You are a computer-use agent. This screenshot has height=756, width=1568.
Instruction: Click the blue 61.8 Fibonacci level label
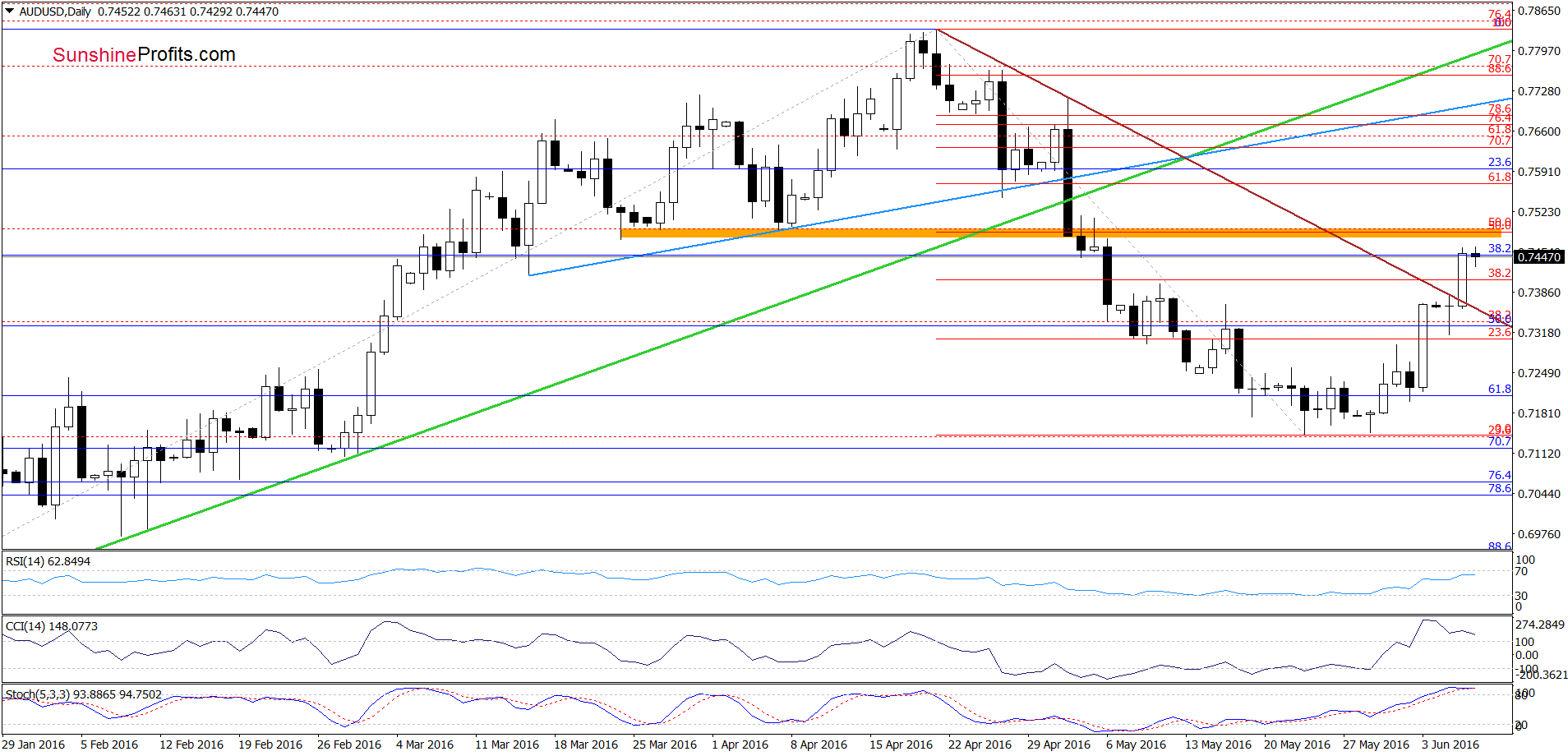click(1500, 389)
